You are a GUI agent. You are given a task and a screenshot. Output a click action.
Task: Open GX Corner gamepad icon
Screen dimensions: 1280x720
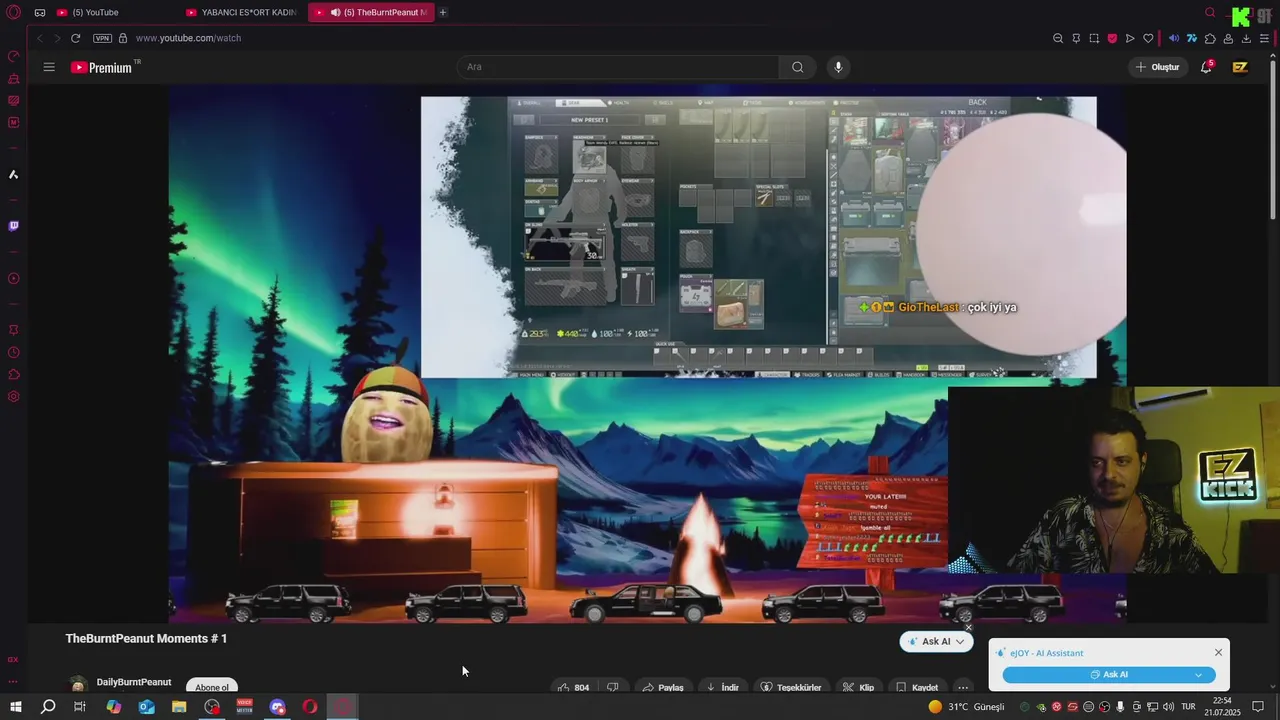[x=39, y=12]
